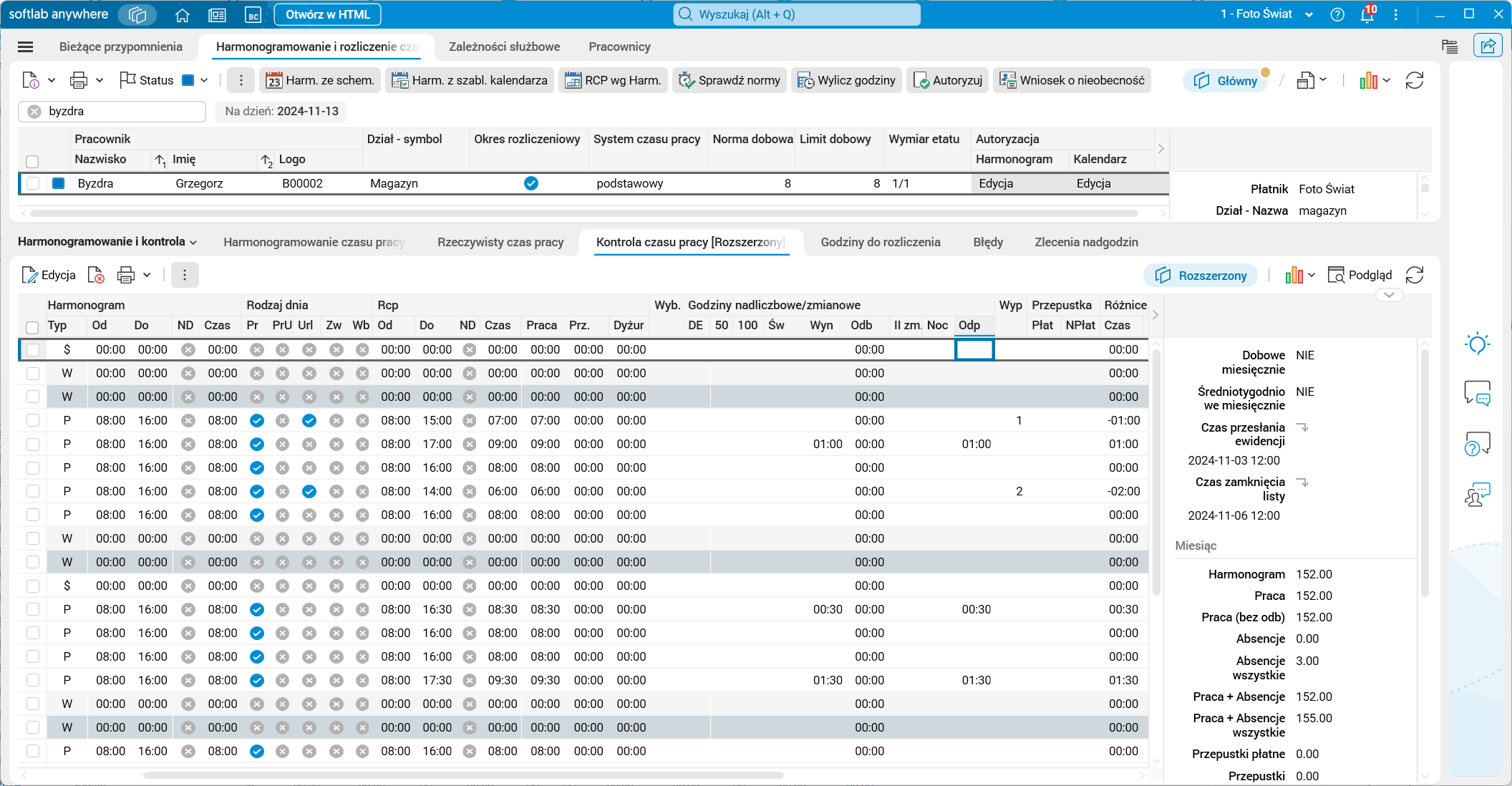Clear the byzdra search filter
Viewport: 1512px width, 786px height.
34,112
